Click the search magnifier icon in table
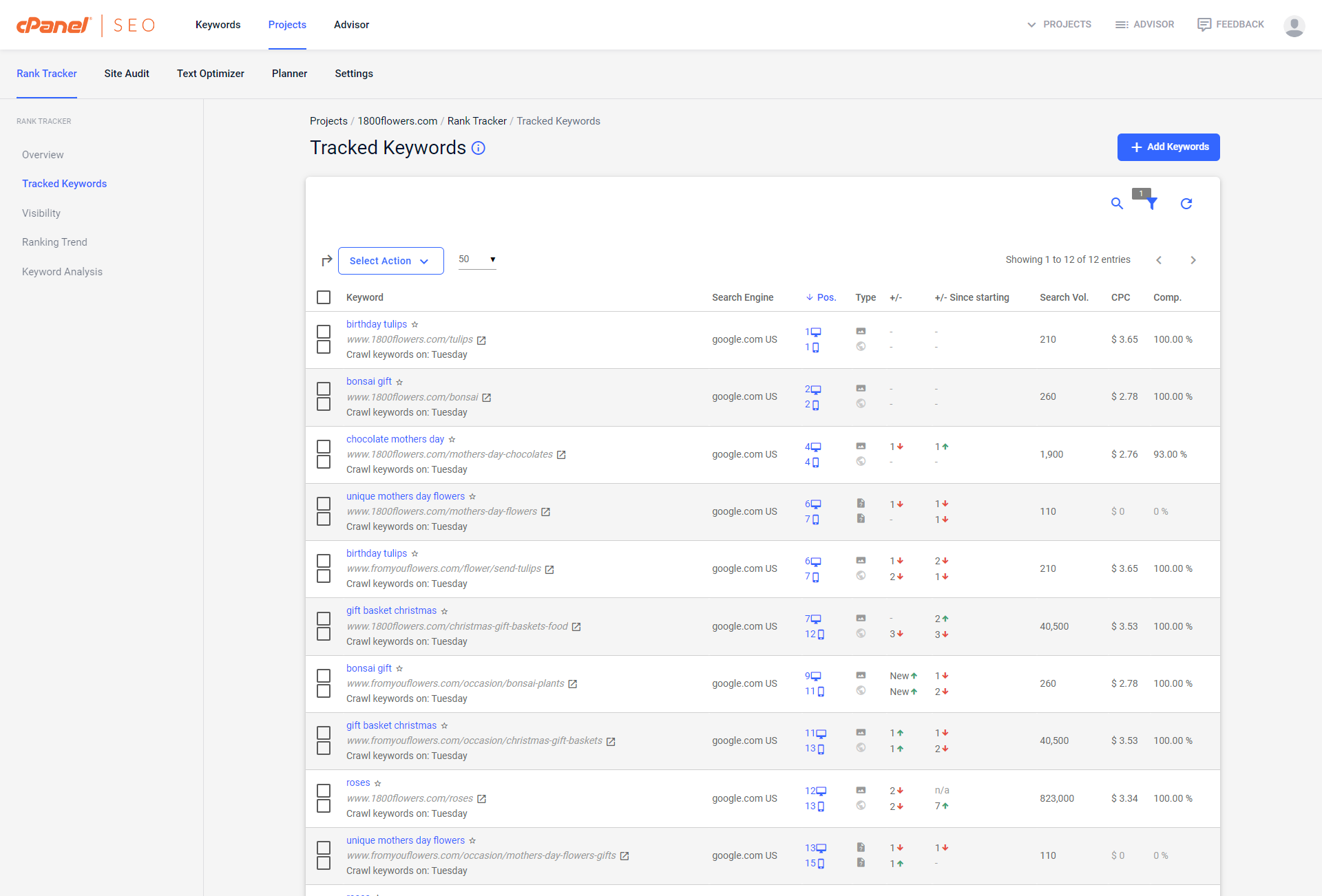This screenshot has height=896, width=1322. [1117, 204]
